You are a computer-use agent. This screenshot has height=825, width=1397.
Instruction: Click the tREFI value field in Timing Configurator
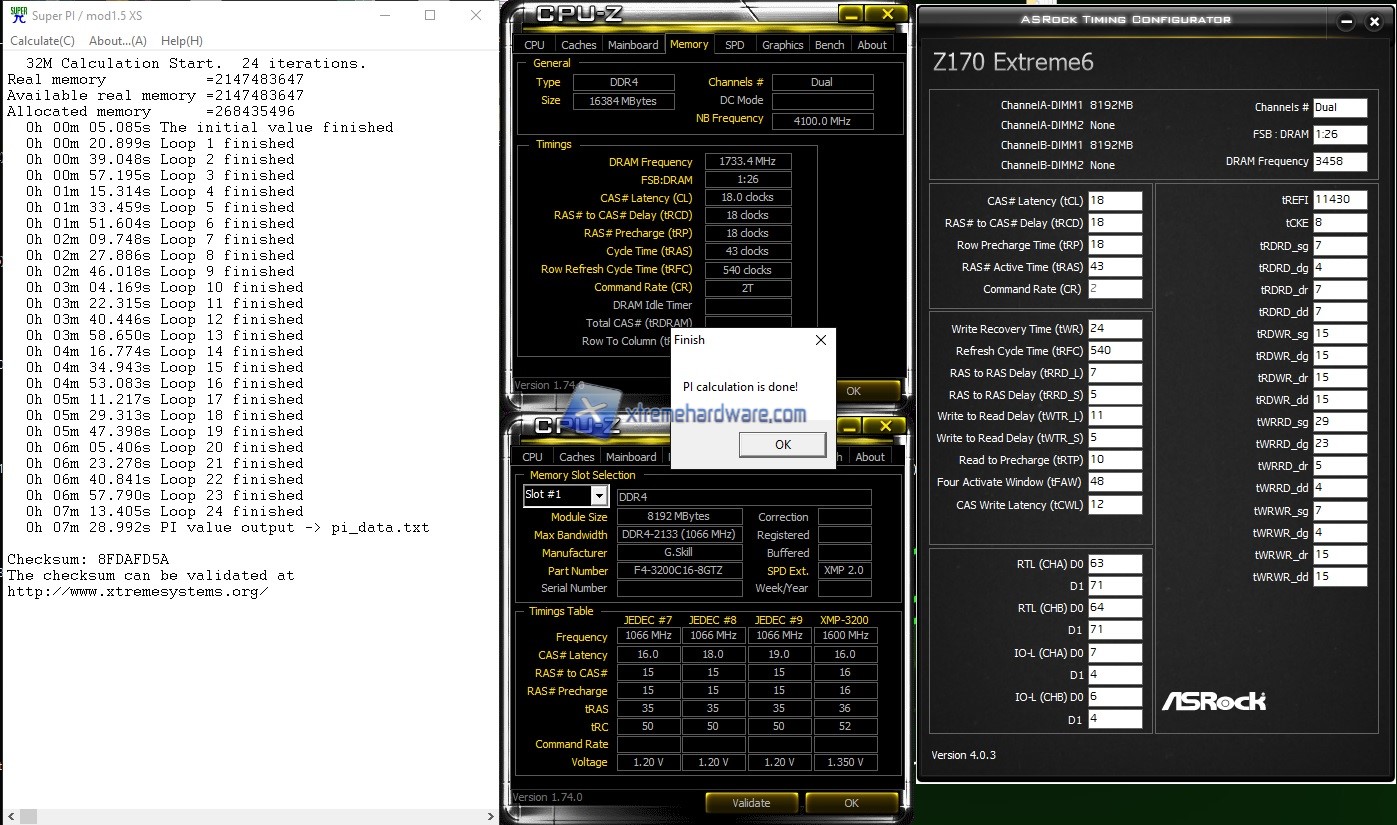pyautogui.click(x=1339, y=199)
